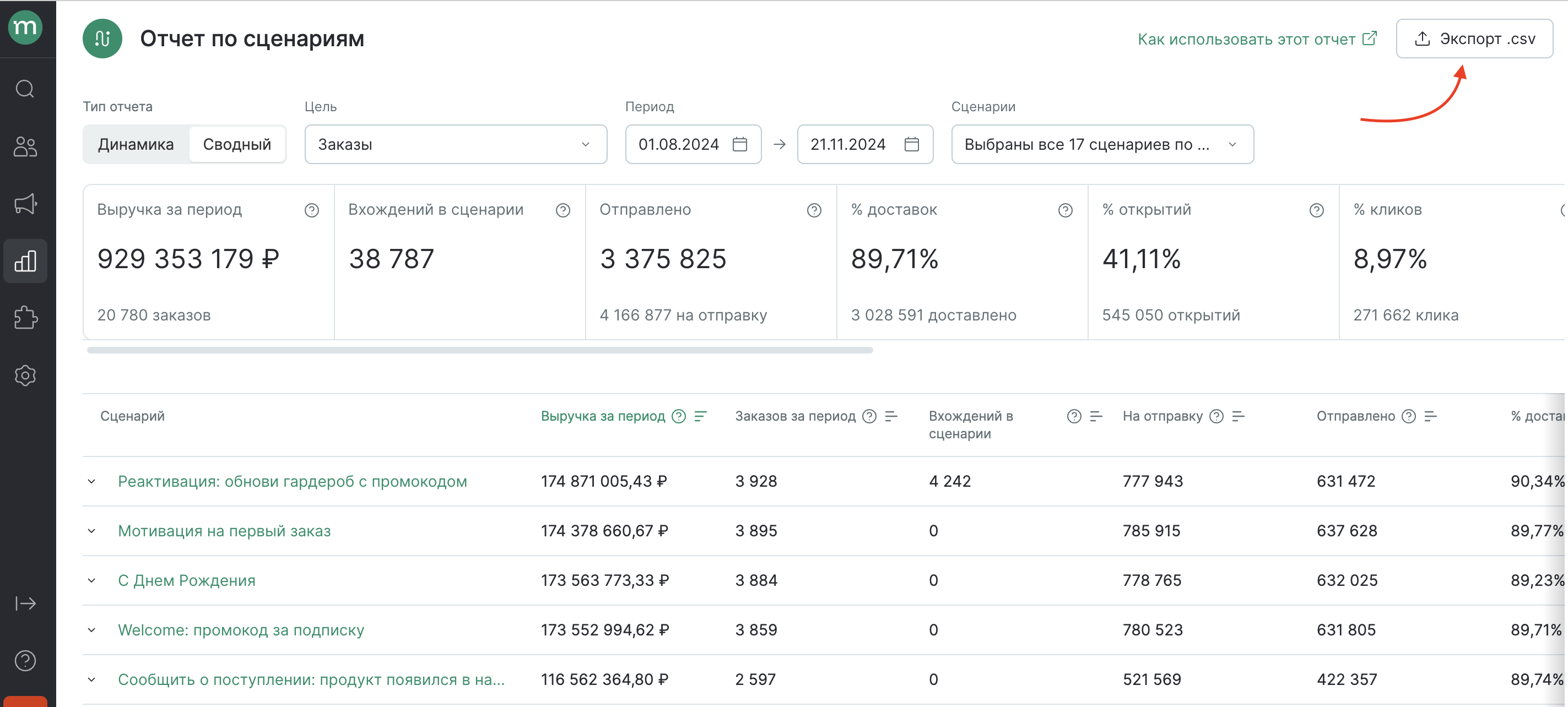The image size is (1568, 707).
Task: Click the start date field 01.08.2024
Action: [693, 145]
